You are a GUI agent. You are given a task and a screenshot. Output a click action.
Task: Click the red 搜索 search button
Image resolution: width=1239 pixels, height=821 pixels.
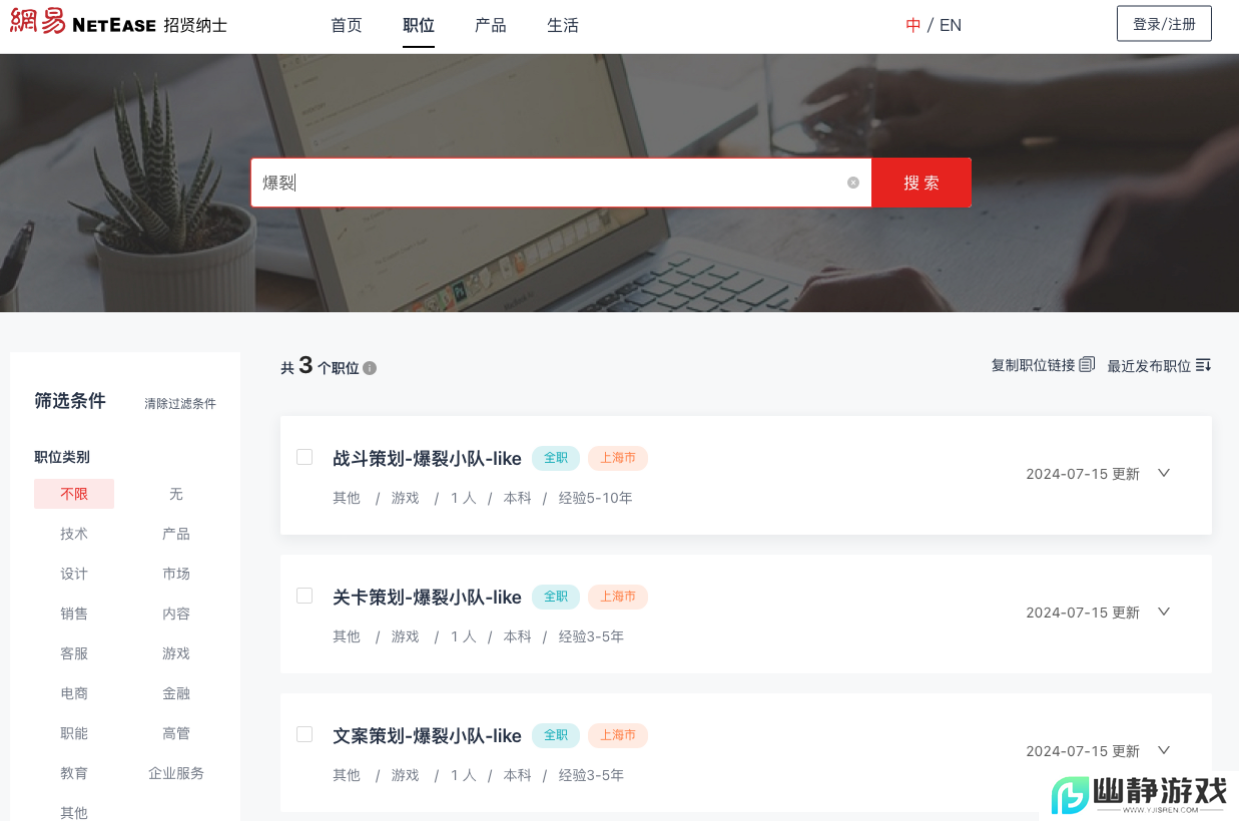(x=920, y=182)
